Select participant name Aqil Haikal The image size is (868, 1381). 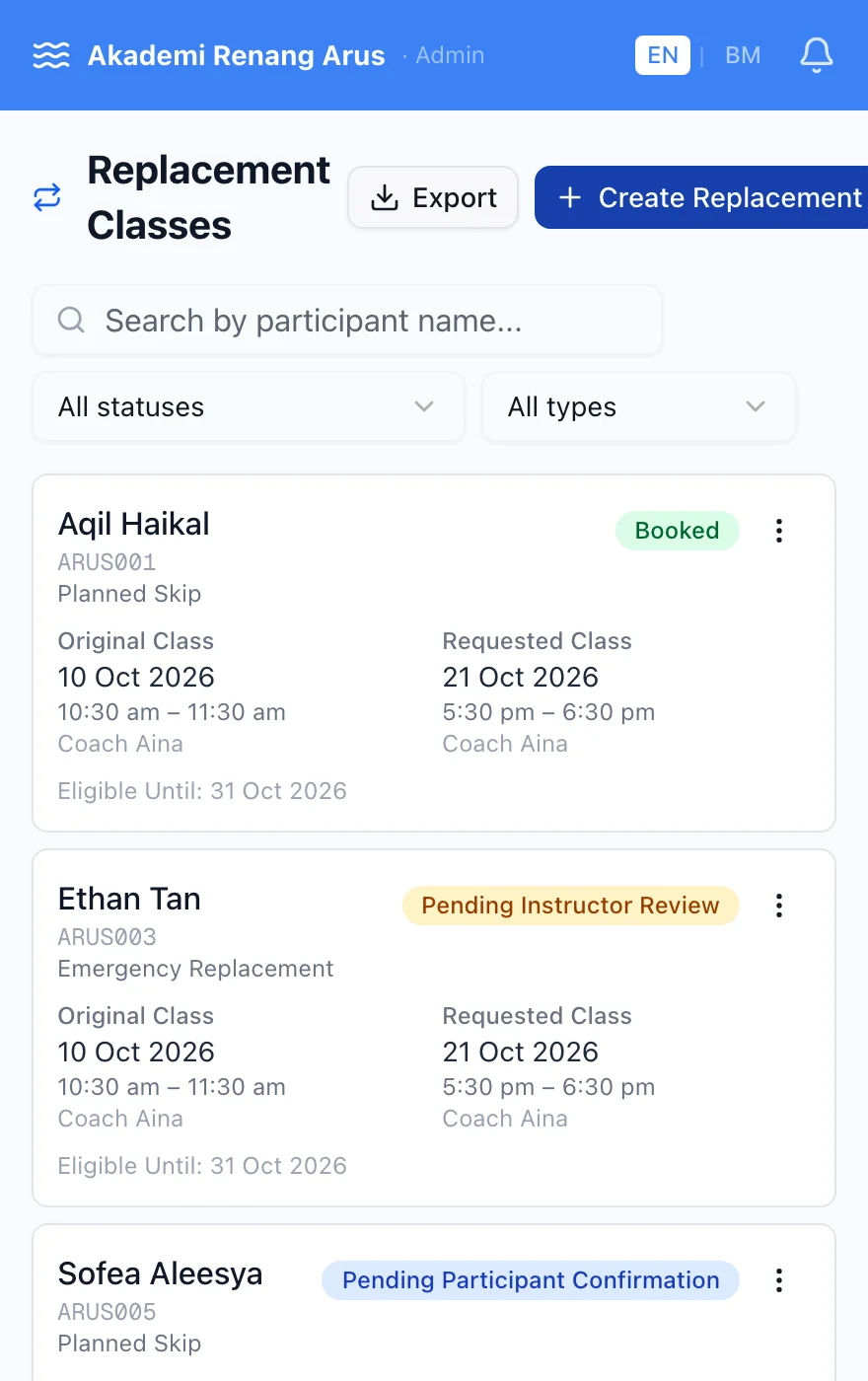point(134,524)
